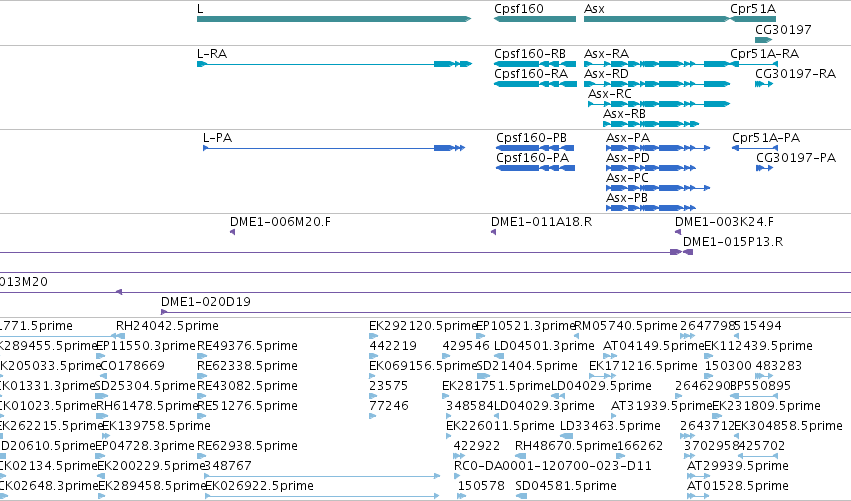Click the Asx-RA transcript glyph

(x=657, y=64)
